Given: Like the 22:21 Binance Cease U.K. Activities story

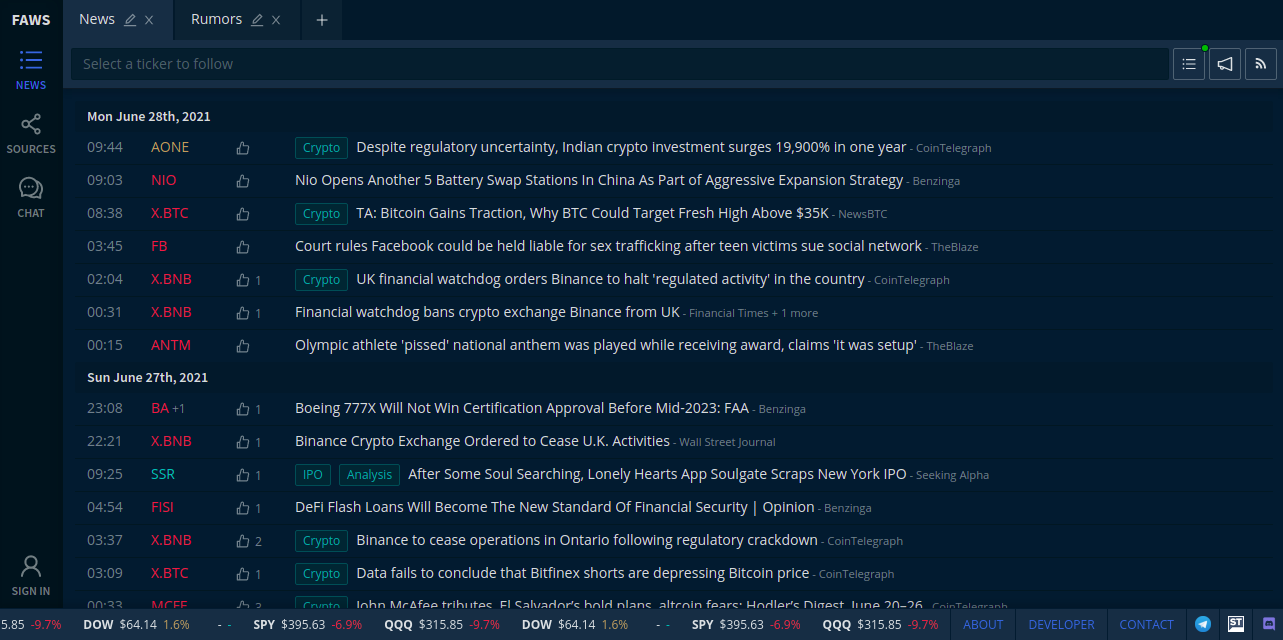Looking at the screenshot, I should point(242,442).
